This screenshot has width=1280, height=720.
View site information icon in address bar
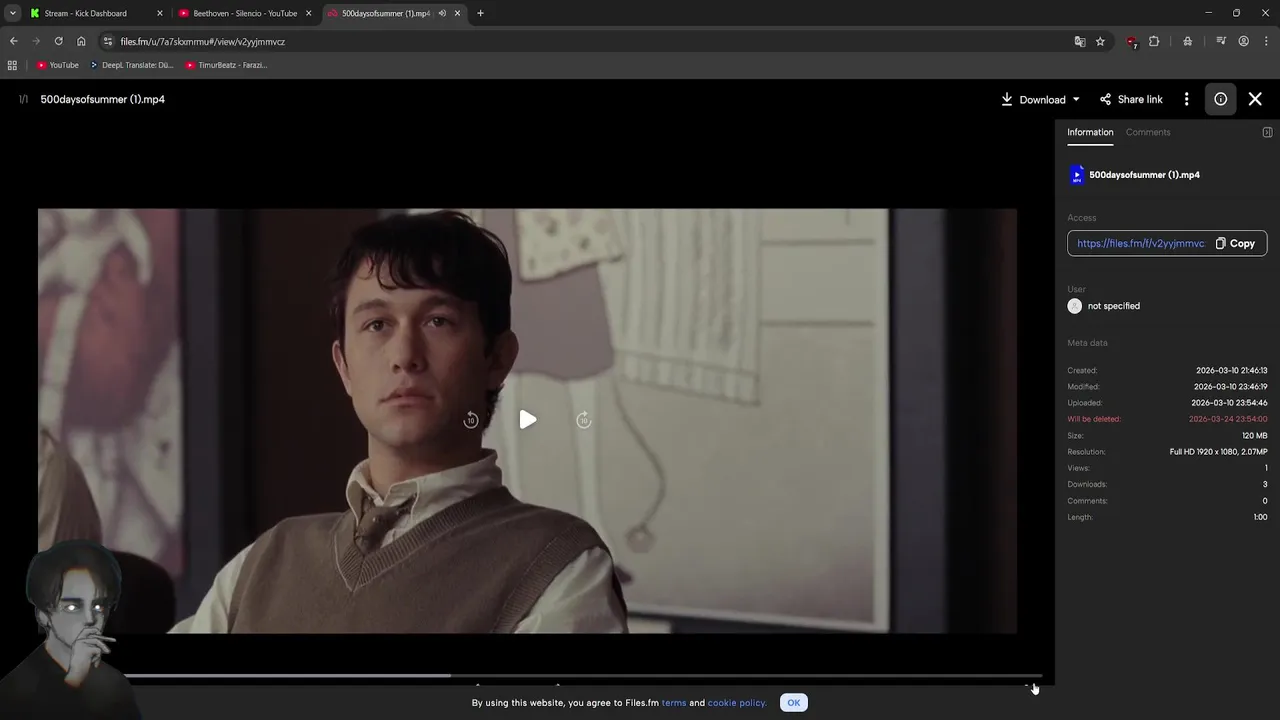pyautogui.click(x=108, y=41)
